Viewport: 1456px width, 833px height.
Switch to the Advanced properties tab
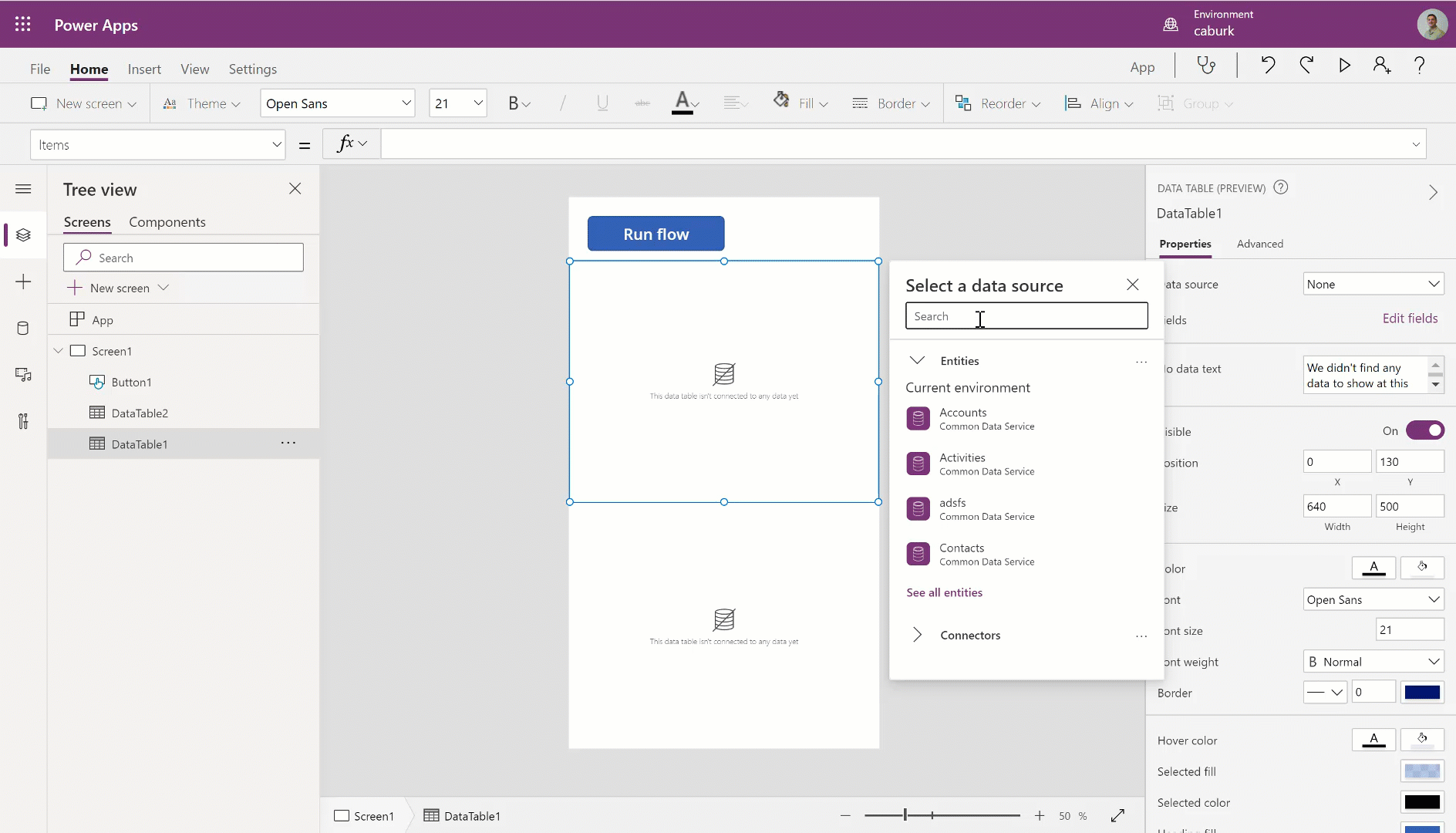tap(1260, 244)
